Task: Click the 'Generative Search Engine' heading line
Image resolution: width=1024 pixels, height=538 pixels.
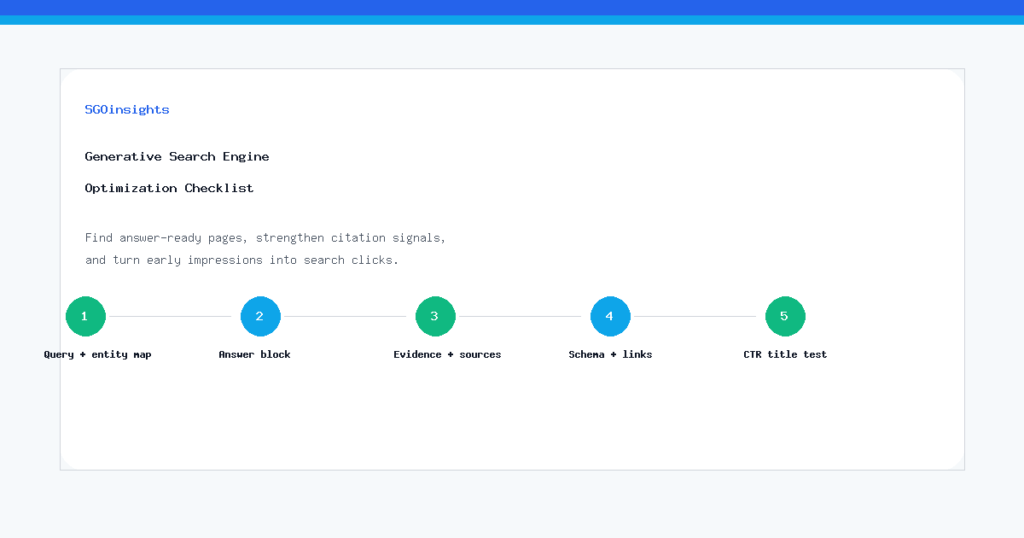Action: pos(177,157)
